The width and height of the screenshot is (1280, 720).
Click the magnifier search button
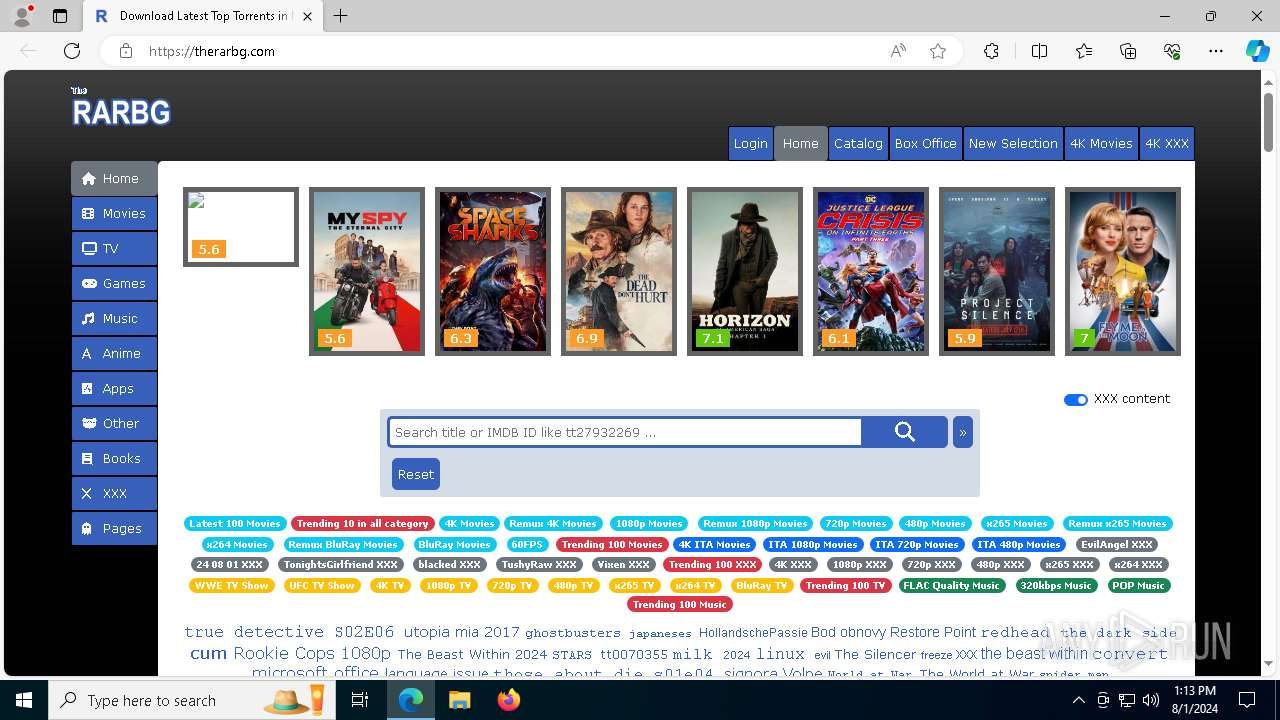coord(904,432)
